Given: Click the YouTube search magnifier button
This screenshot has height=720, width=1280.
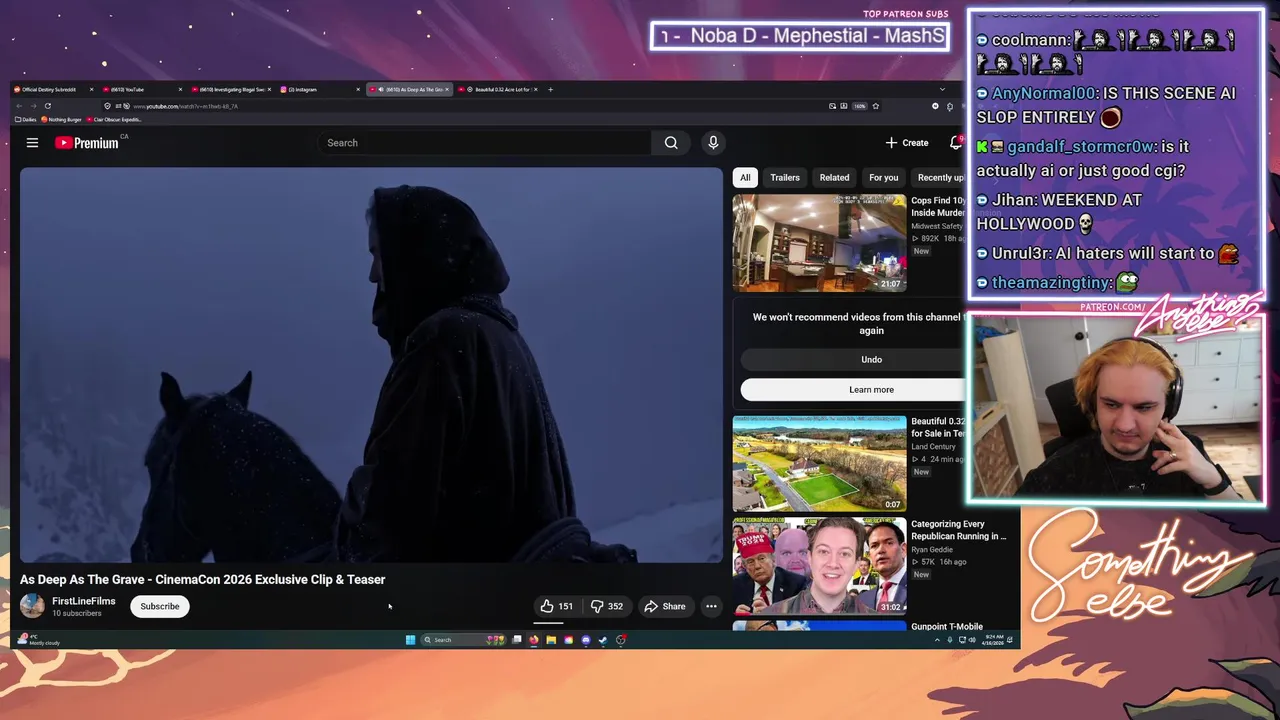Looking at the screenshot, I should click(671, 143).
